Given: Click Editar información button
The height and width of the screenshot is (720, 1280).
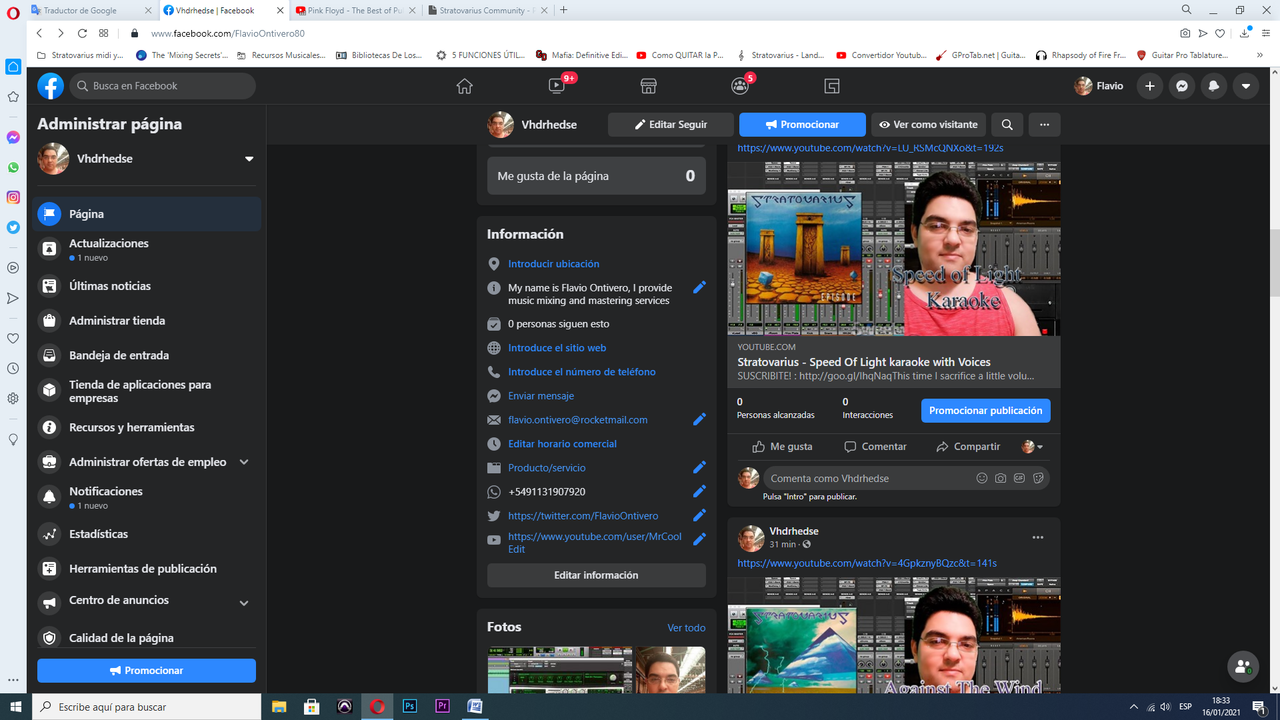Looking at the screenshot, I should 596,575.
